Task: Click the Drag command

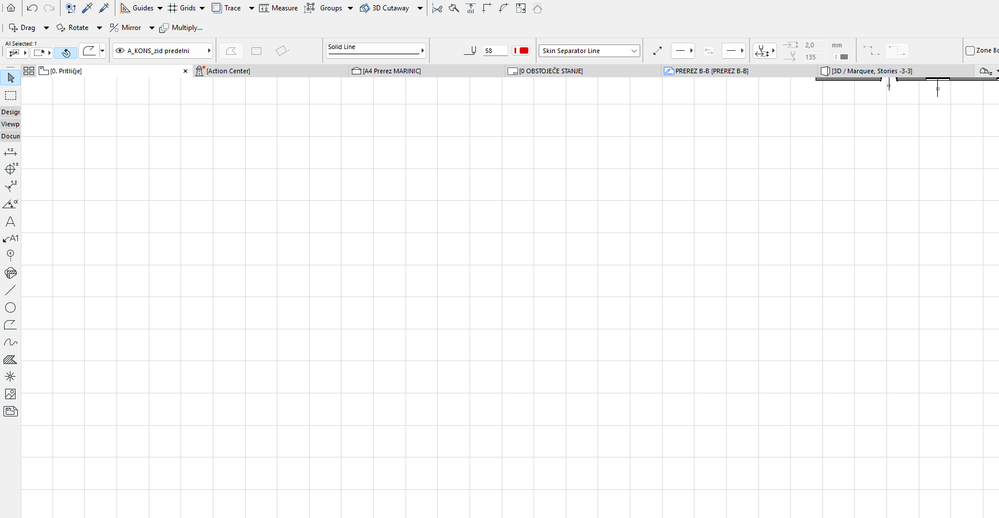Action: (22, 27)
